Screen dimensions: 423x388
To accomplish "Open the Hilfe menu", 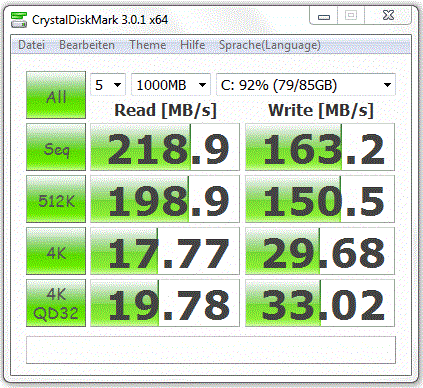I will (192, 45).
